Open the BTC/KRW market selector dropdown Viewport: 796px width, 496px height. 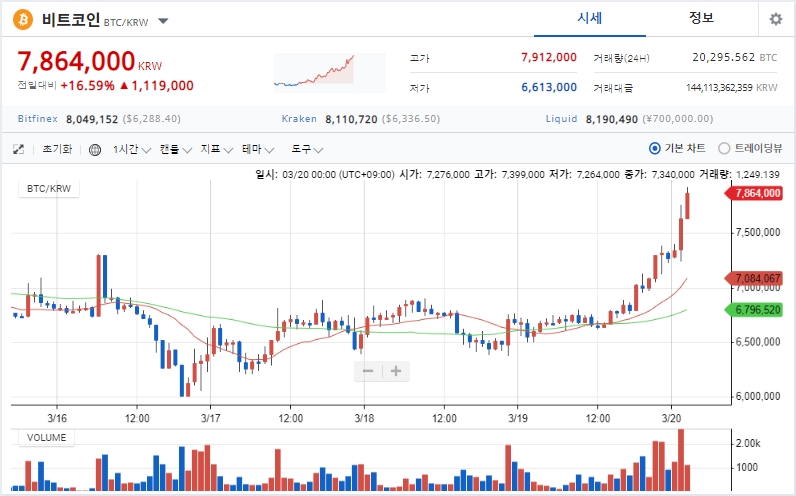(163, 21)
